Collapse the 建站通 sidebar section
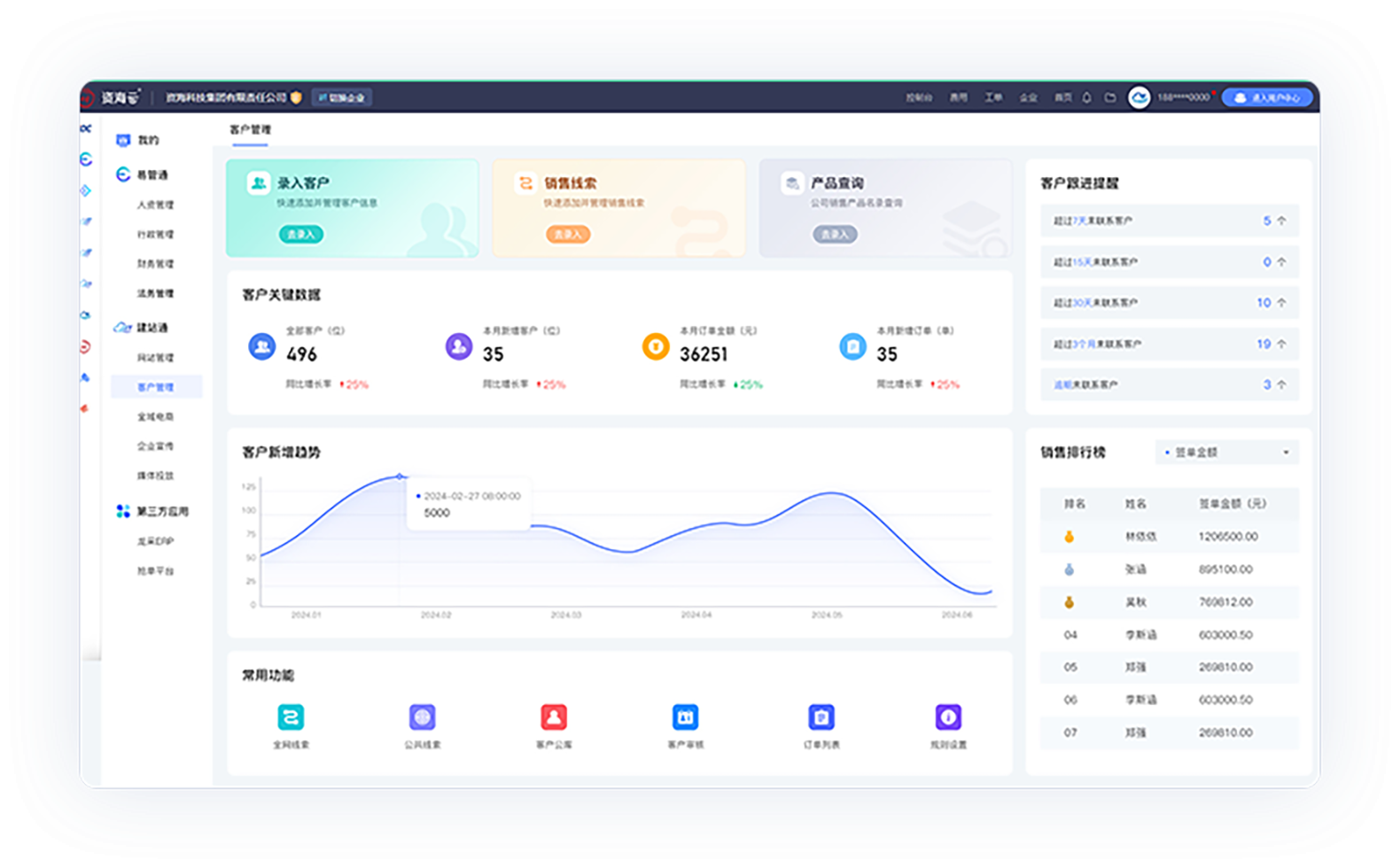 click(x=152, y=328)
